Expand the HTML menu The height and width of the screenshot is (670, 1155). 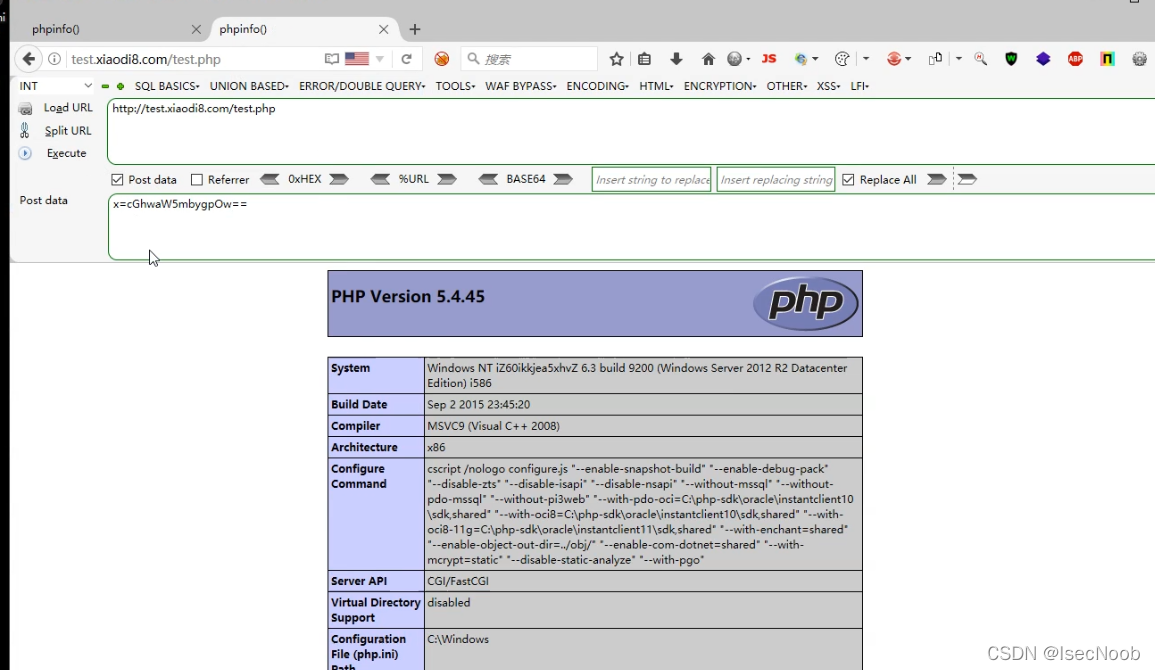pos(656,86)
